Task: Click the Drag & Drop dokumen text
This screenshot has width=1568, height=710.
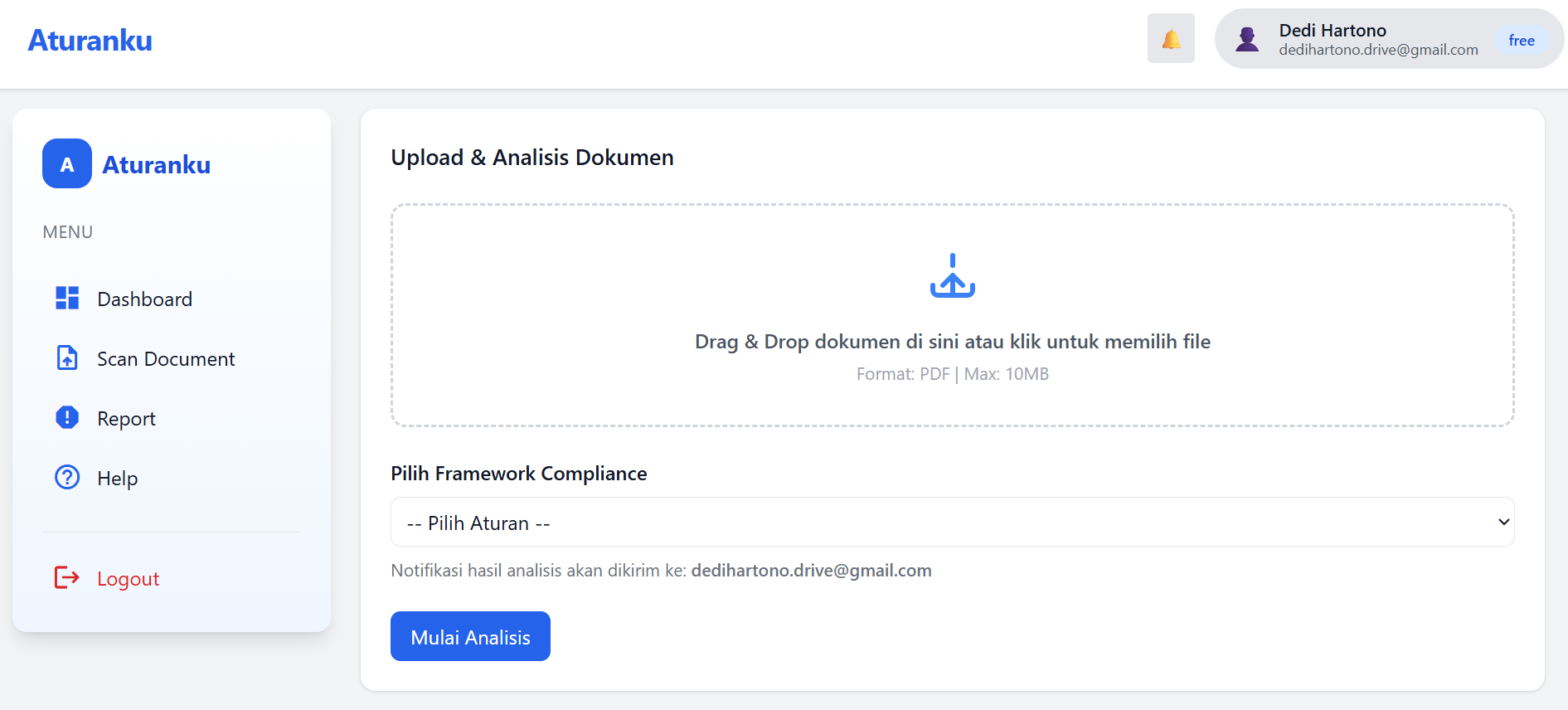Action: pyautogui.click(x=952, y=341)
